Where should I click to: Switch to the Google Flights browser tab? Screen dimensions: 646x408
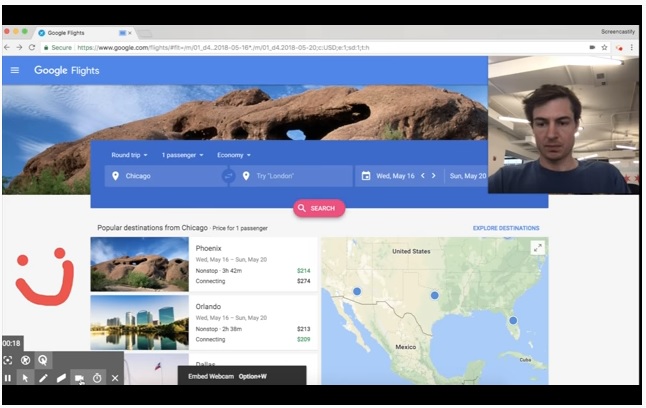75,32
